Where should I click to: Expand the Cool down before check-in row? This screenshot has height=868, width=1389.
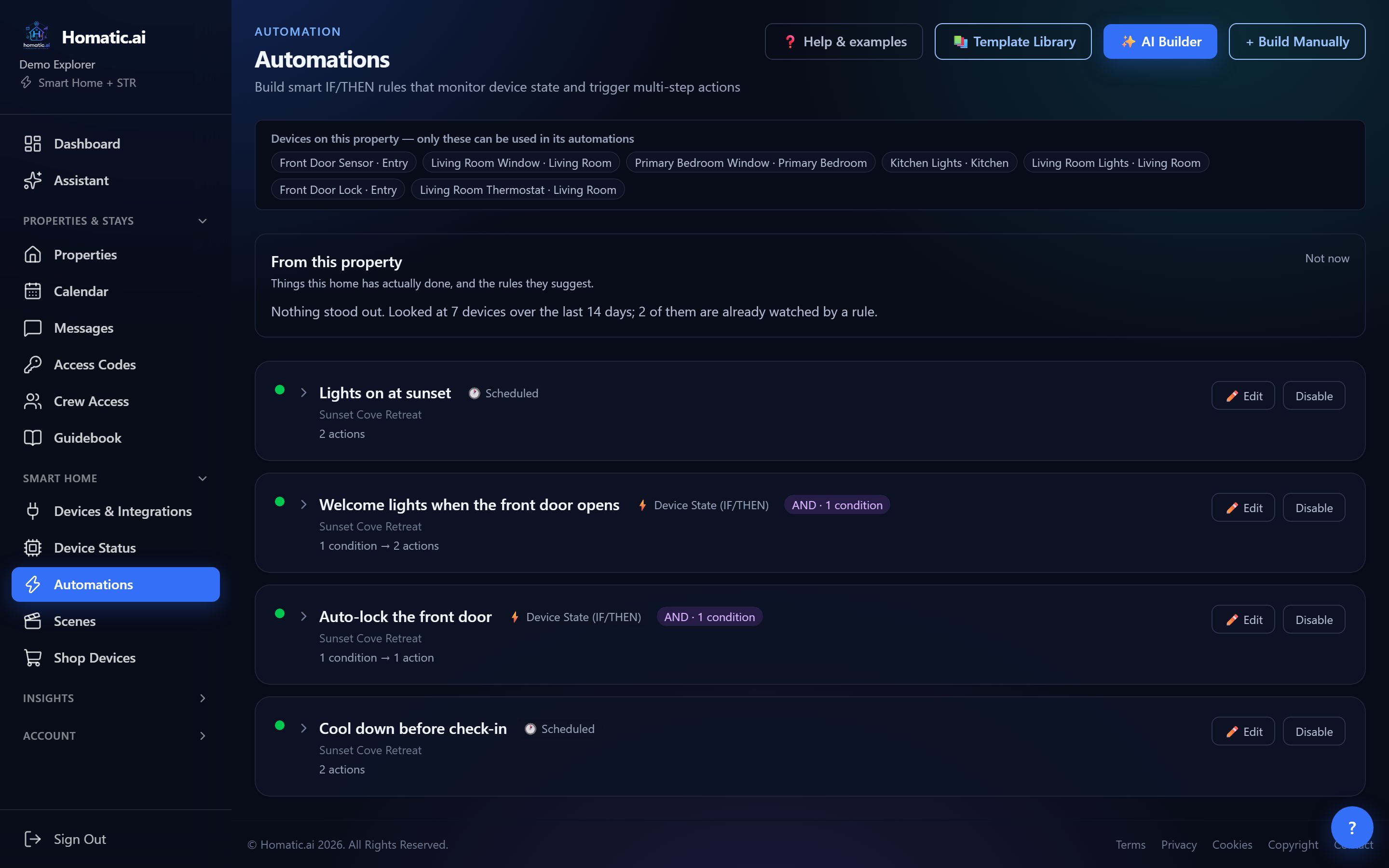tap(304, 729)
